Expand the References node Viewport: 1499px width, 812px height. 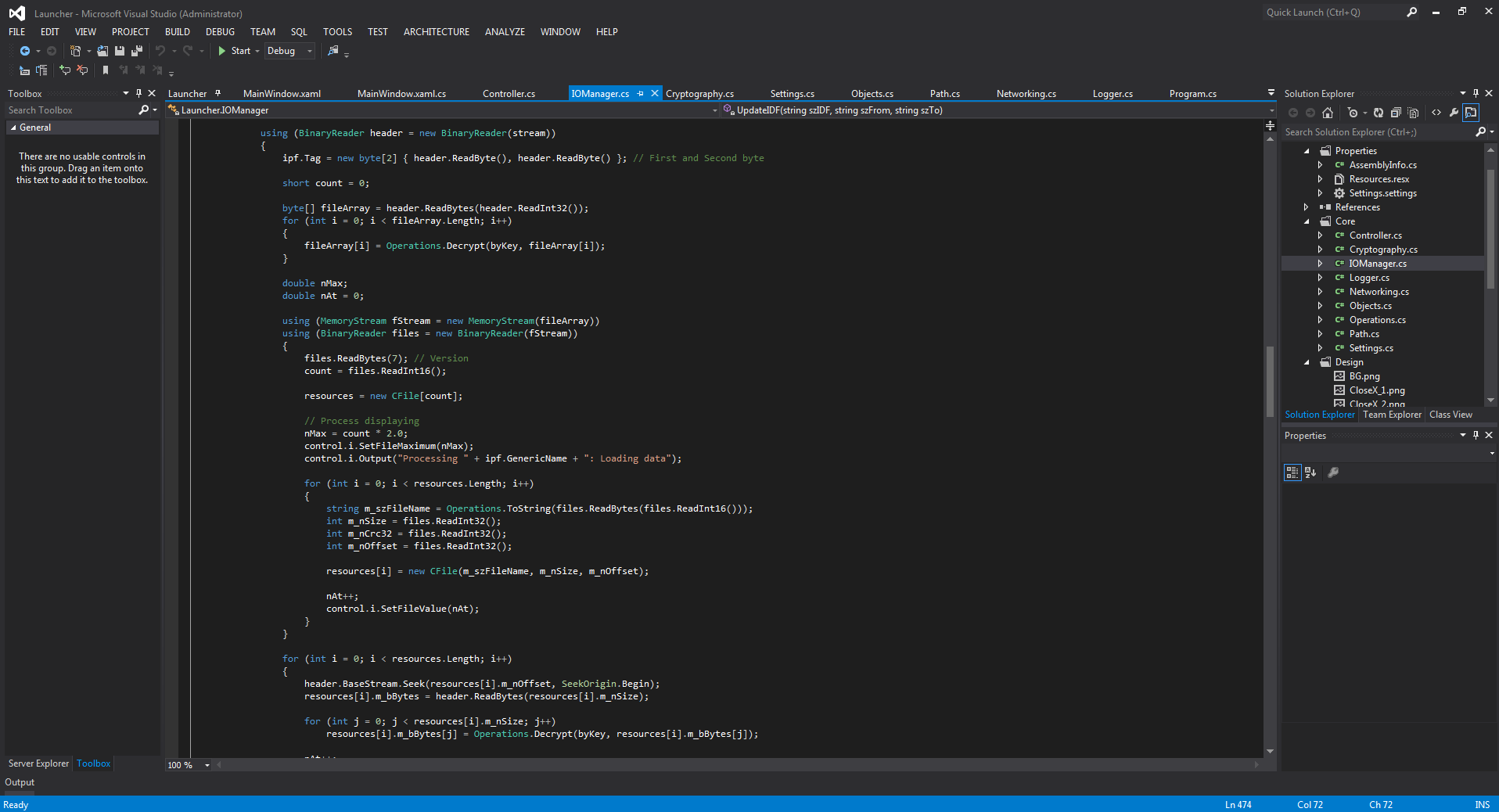[x=1307, y=207]
